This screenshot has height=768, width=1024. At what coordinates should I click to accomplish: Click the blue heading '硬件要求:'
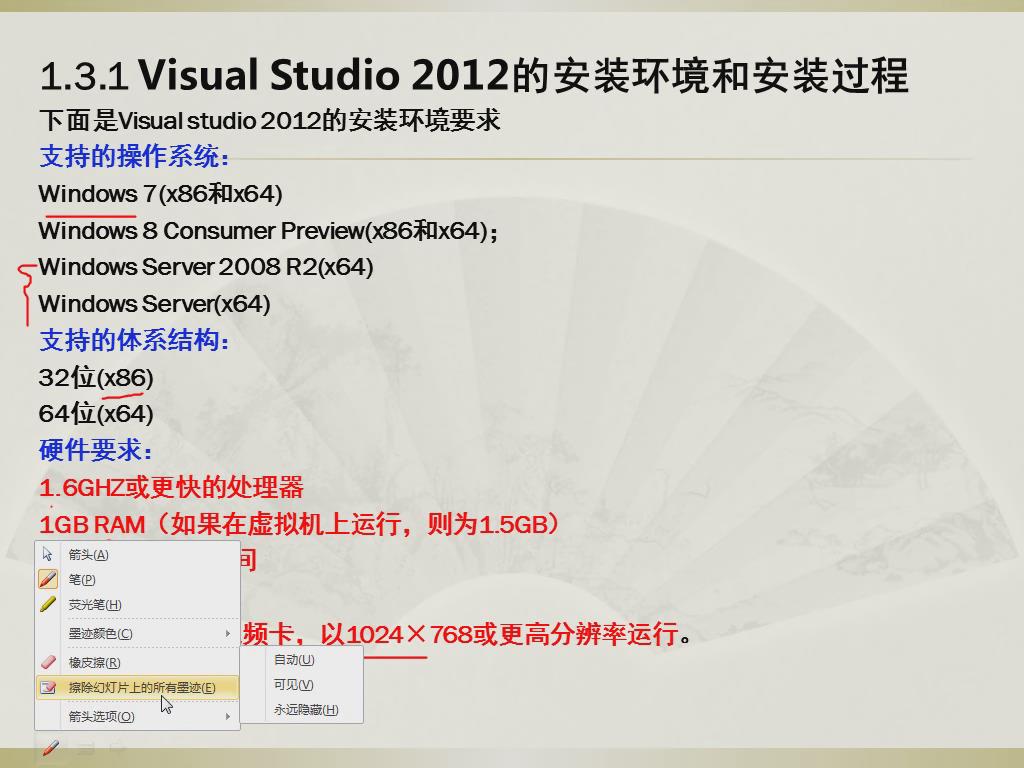pos(96,451)
